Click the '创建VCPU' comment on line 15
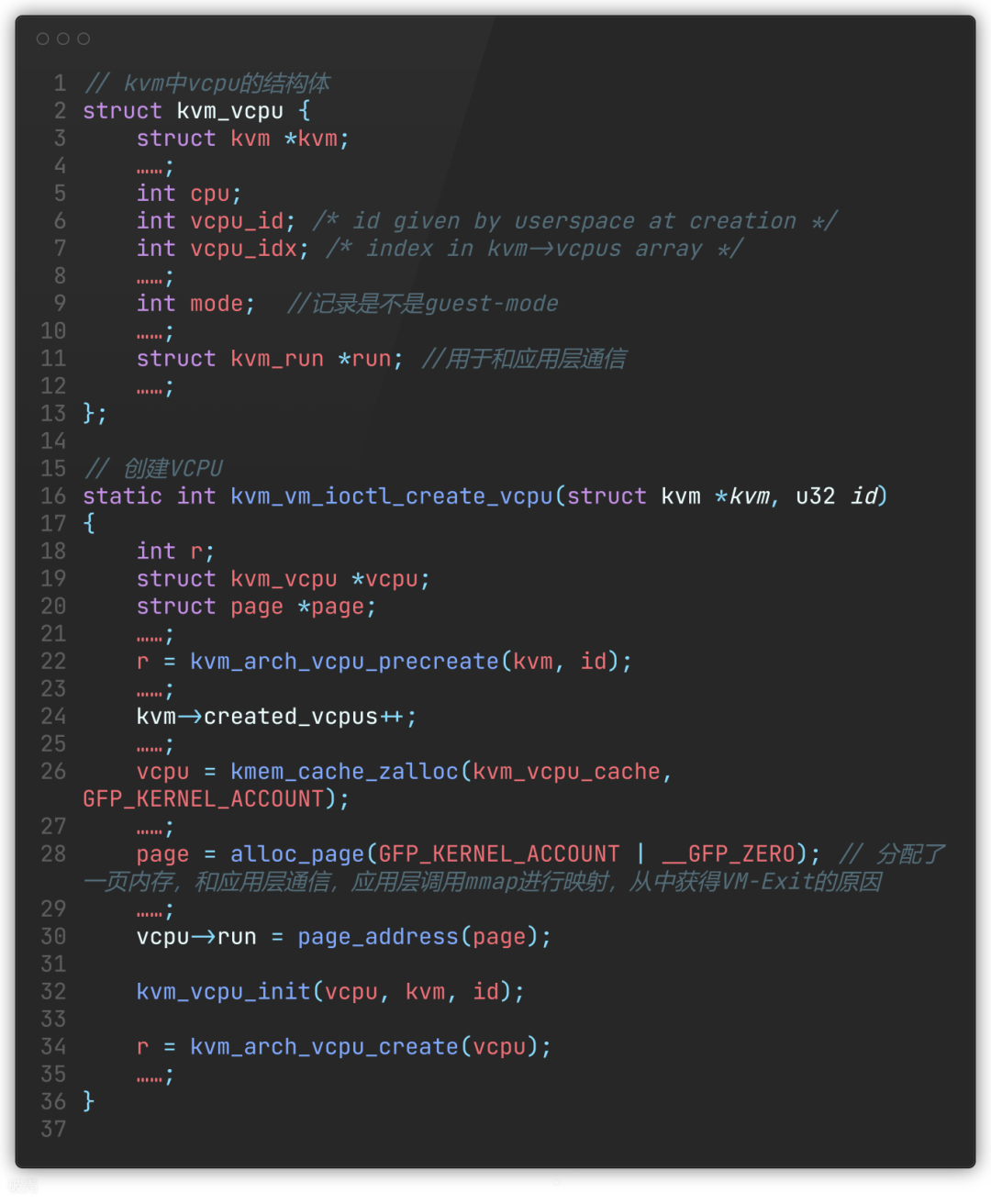 click(154, 469)
